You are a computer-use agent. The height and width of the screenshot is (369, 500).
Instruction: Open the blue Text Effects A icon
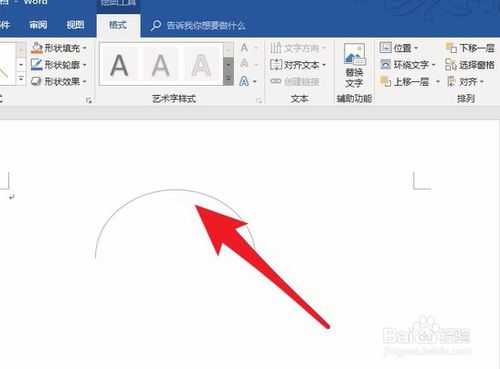[244, 81]
